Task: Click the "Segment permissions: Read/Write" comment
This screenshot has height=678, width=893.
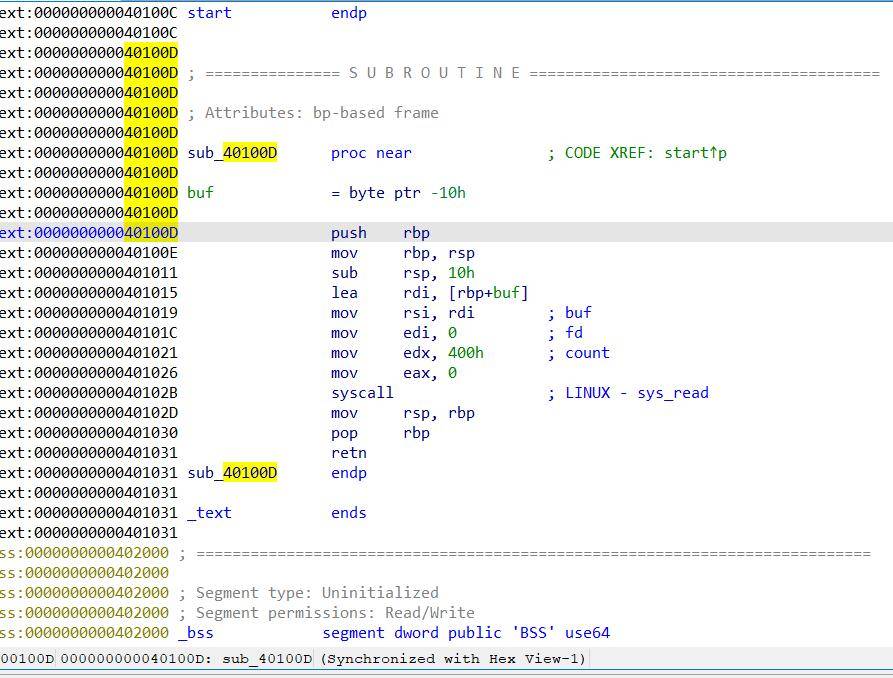Action: pos(334,613)
